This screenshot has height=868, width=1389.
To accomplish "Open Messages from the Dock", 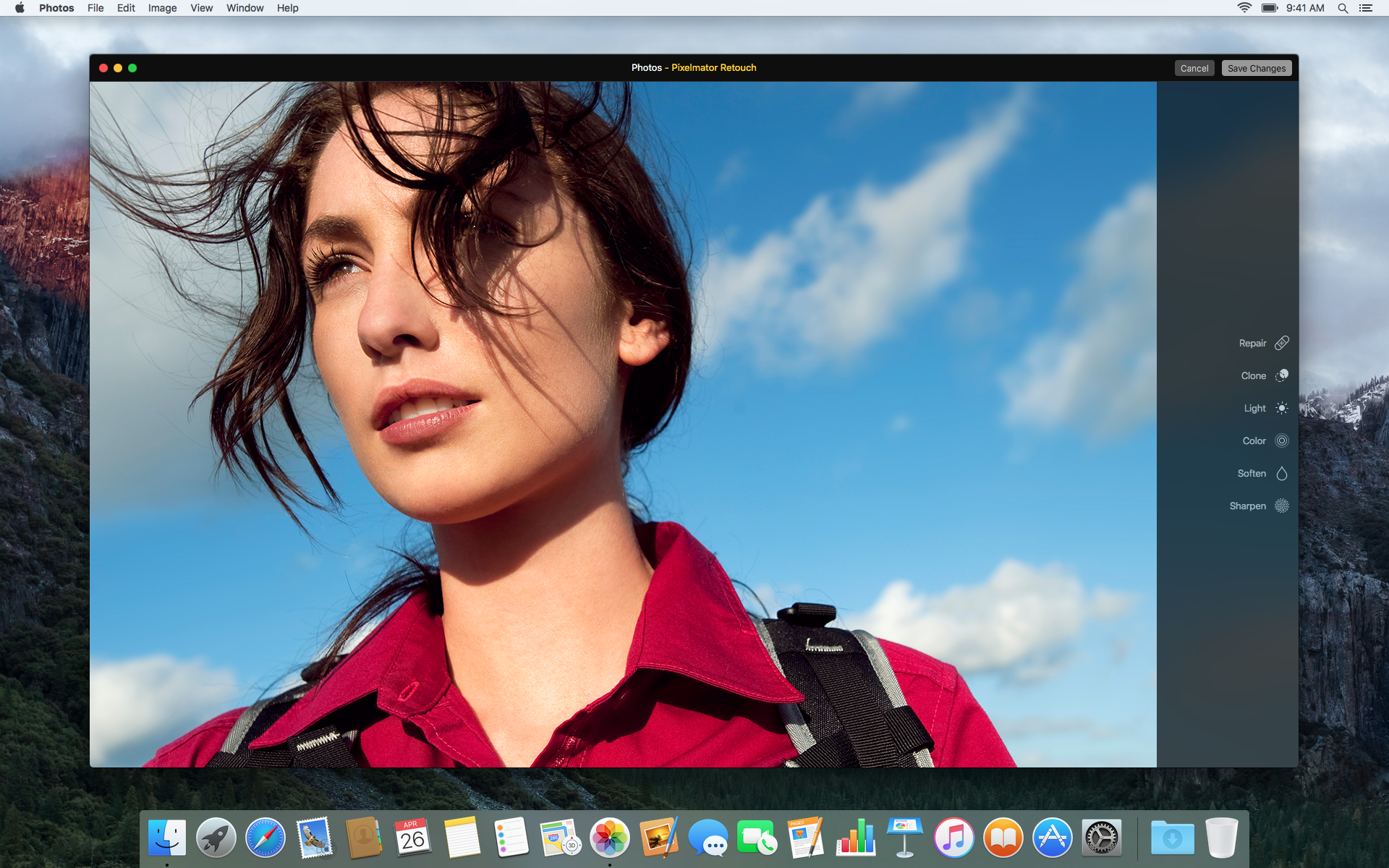I will (x=709, y=838).
